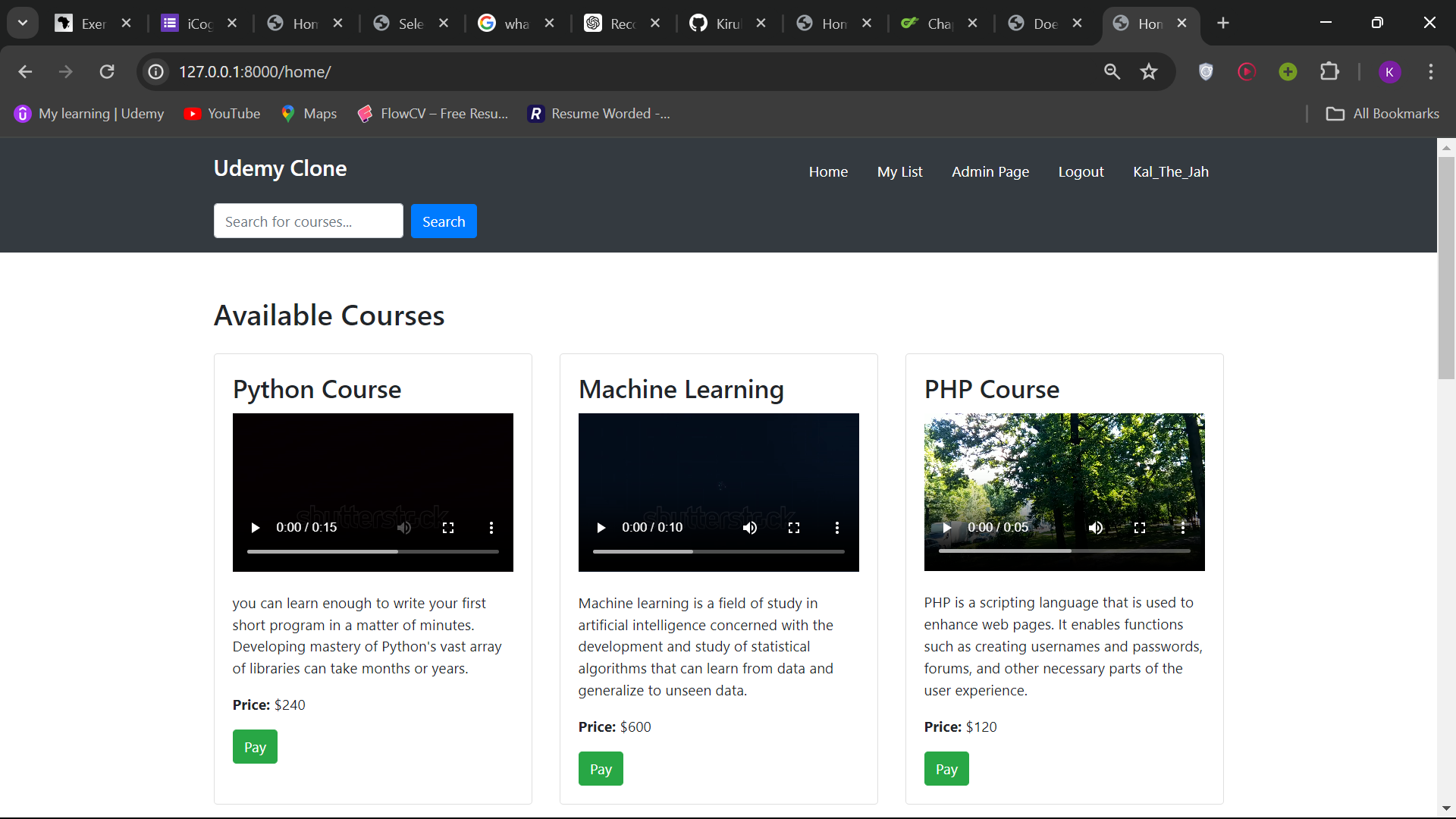This screenshot has height=819, width=1456.
Task: Open My List in navigation
Action: 899,172
